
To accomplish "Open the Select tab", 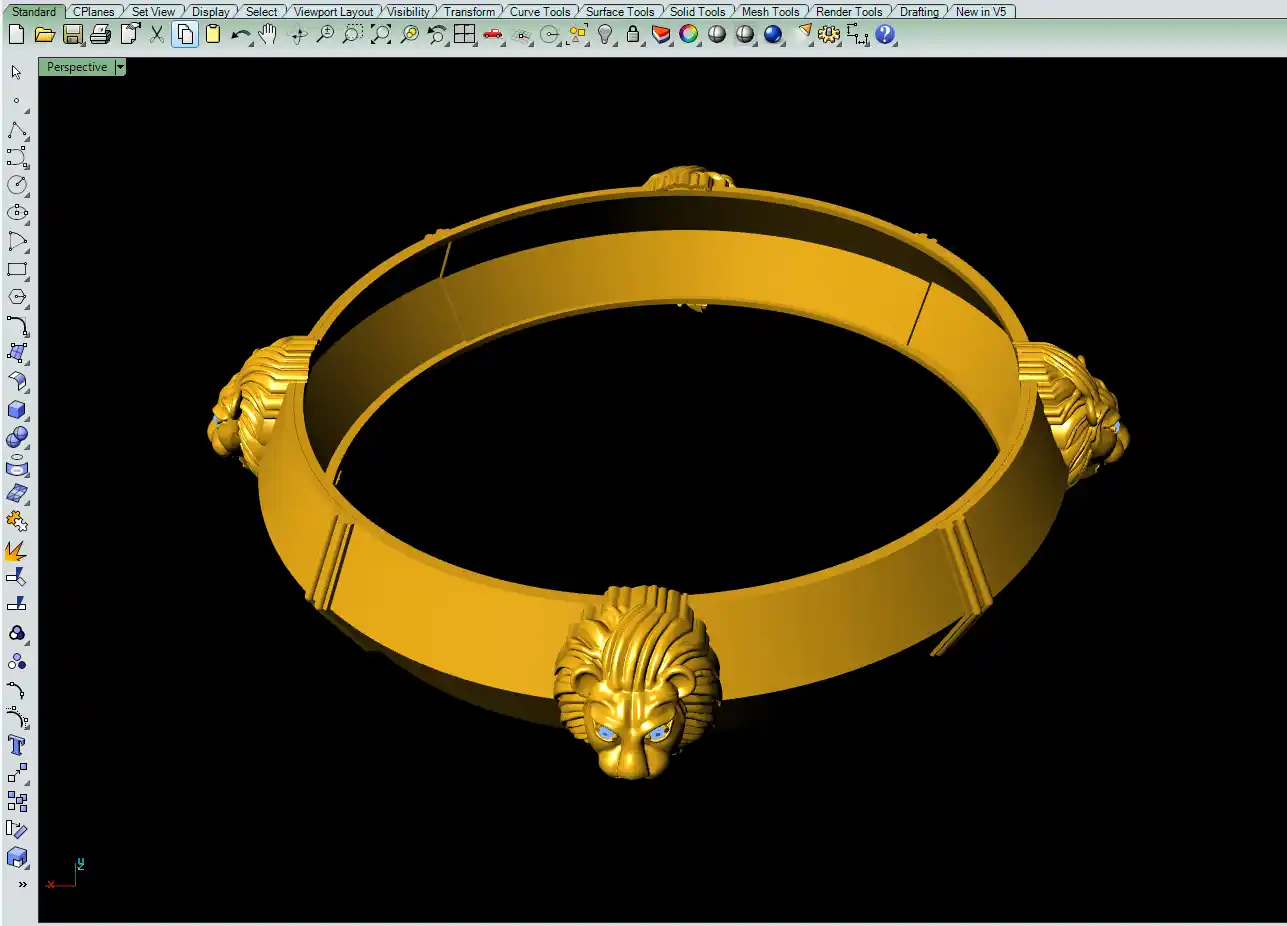I will point(262,11).
